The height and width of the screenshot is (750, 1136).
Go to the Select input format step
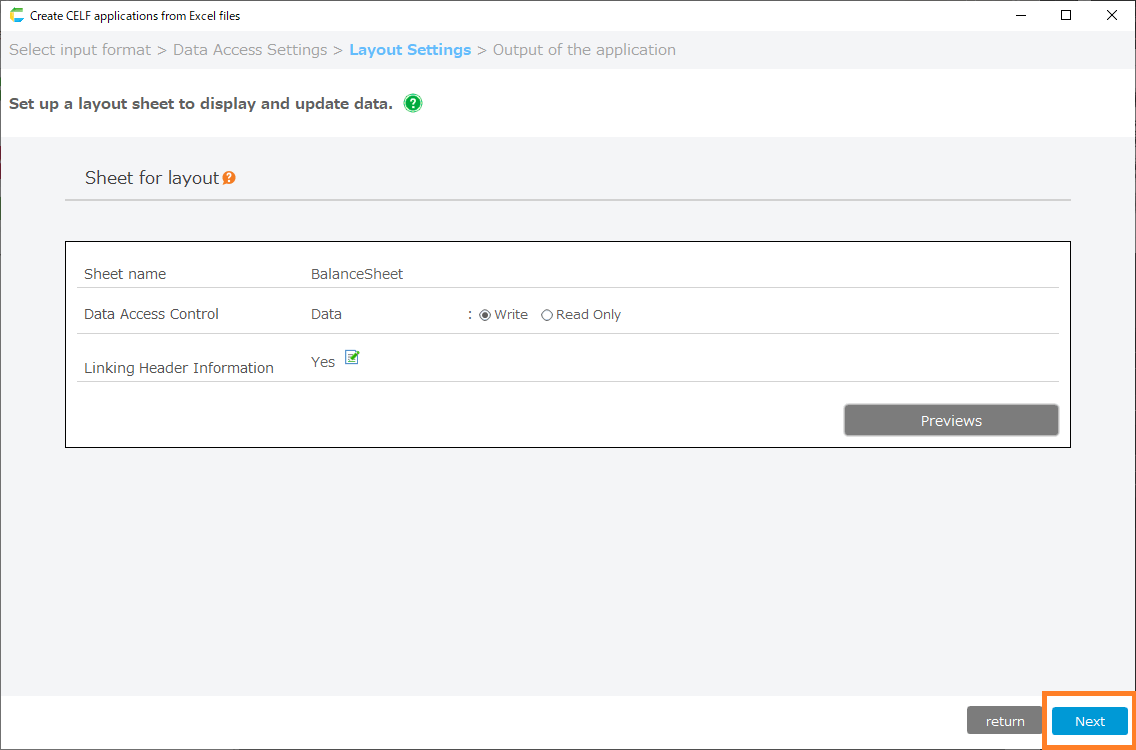[80, 50]
